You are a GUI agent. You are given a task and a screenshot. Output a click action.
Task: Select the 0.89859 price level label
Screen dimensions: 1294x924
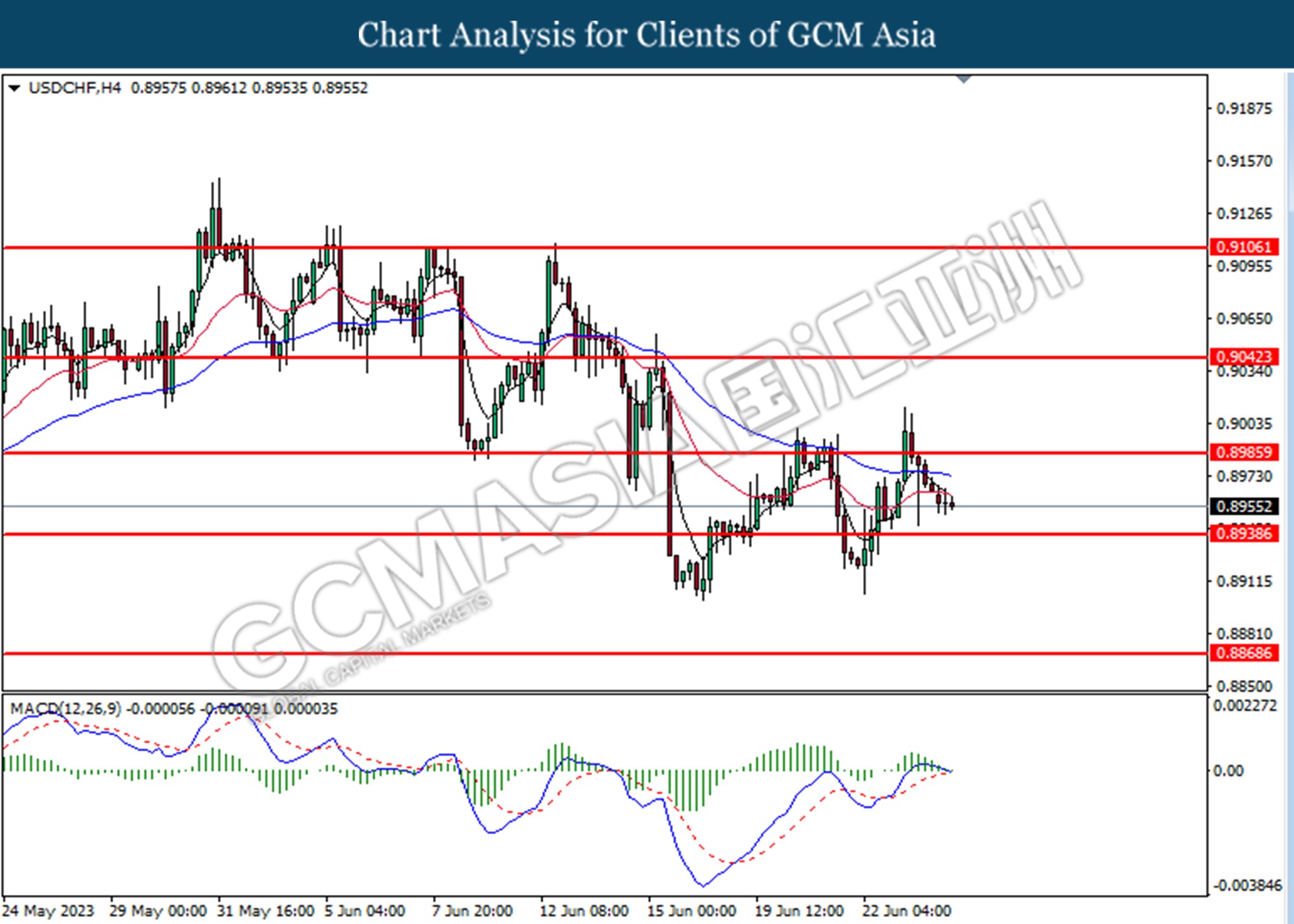(1244, 452)
